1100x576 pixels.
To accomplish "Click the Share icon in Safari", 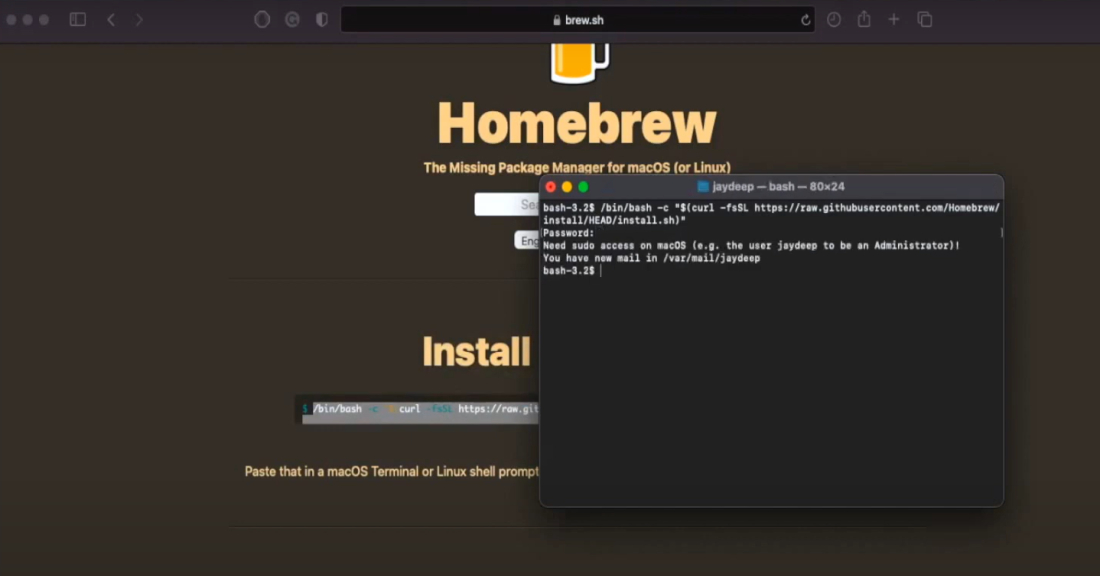I will [864, 19].
